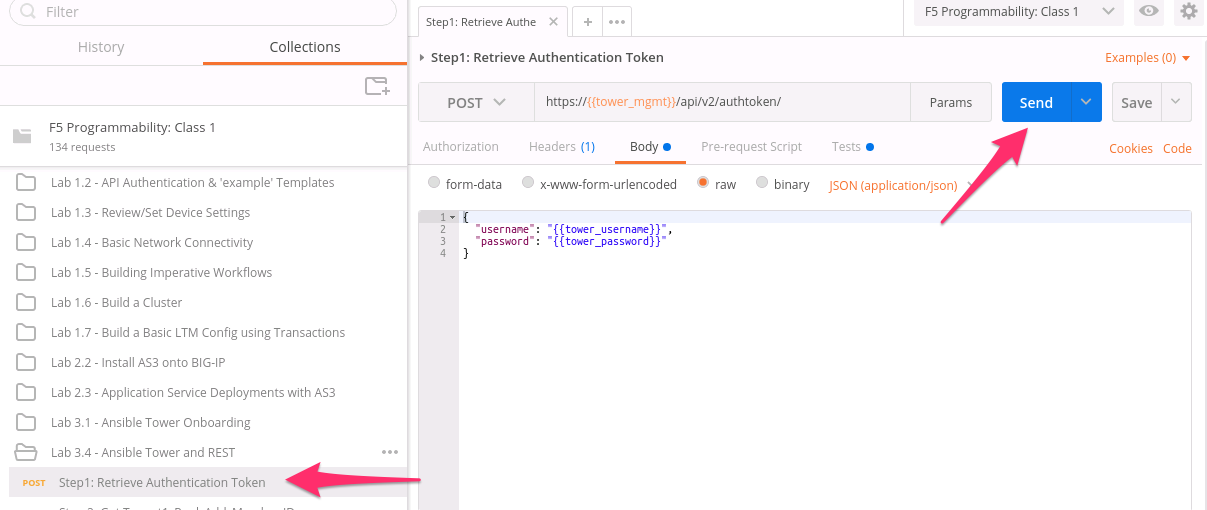Viewport: 1207px width, 510px height.
Task: Click the Lab 2.2 folder icon
Action: pyautogui.click(x=26, y=362)
